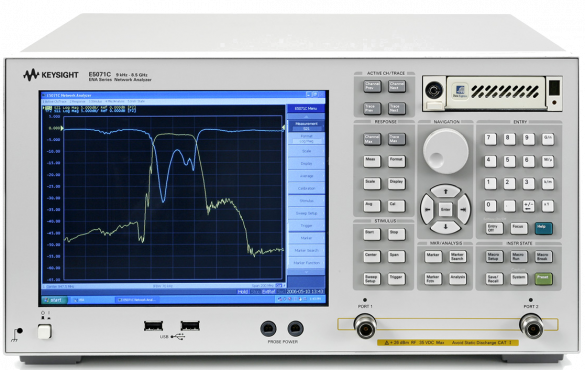The height and width of the screenshot is (370, 585).
Task: Open the Instr State menu on screen
Action: pyautogui.click(x=136, y=101)
